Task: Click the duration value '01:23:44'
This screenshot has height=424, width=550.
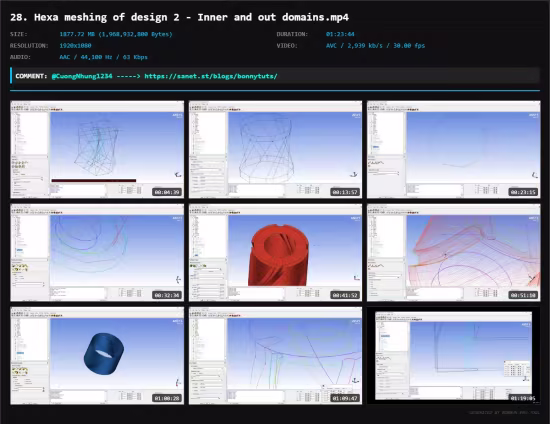Action: tap(340, 34)
